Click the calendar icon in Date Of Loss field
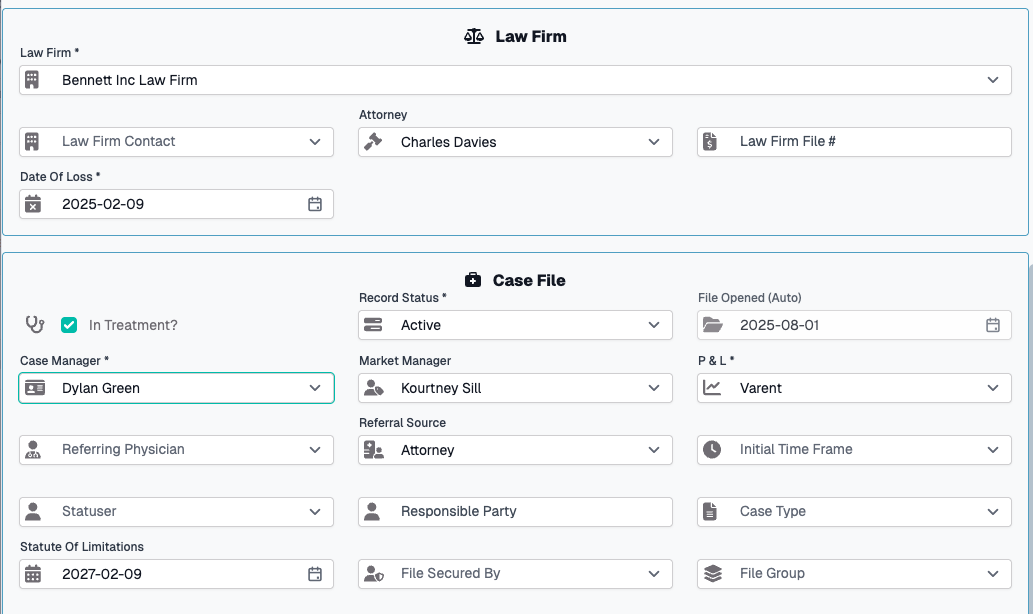The height and width of the screenshot is (614, 1033). (315, 203)
